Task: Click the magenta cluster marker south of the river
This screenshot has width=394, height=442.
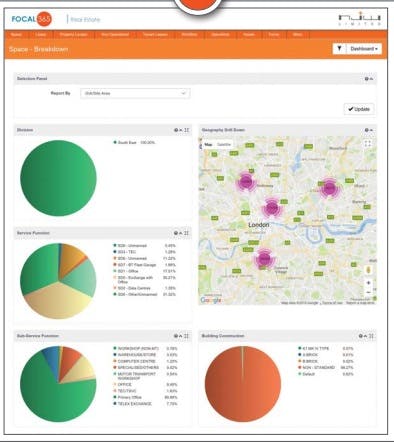Action: click(x=264, y=258)
